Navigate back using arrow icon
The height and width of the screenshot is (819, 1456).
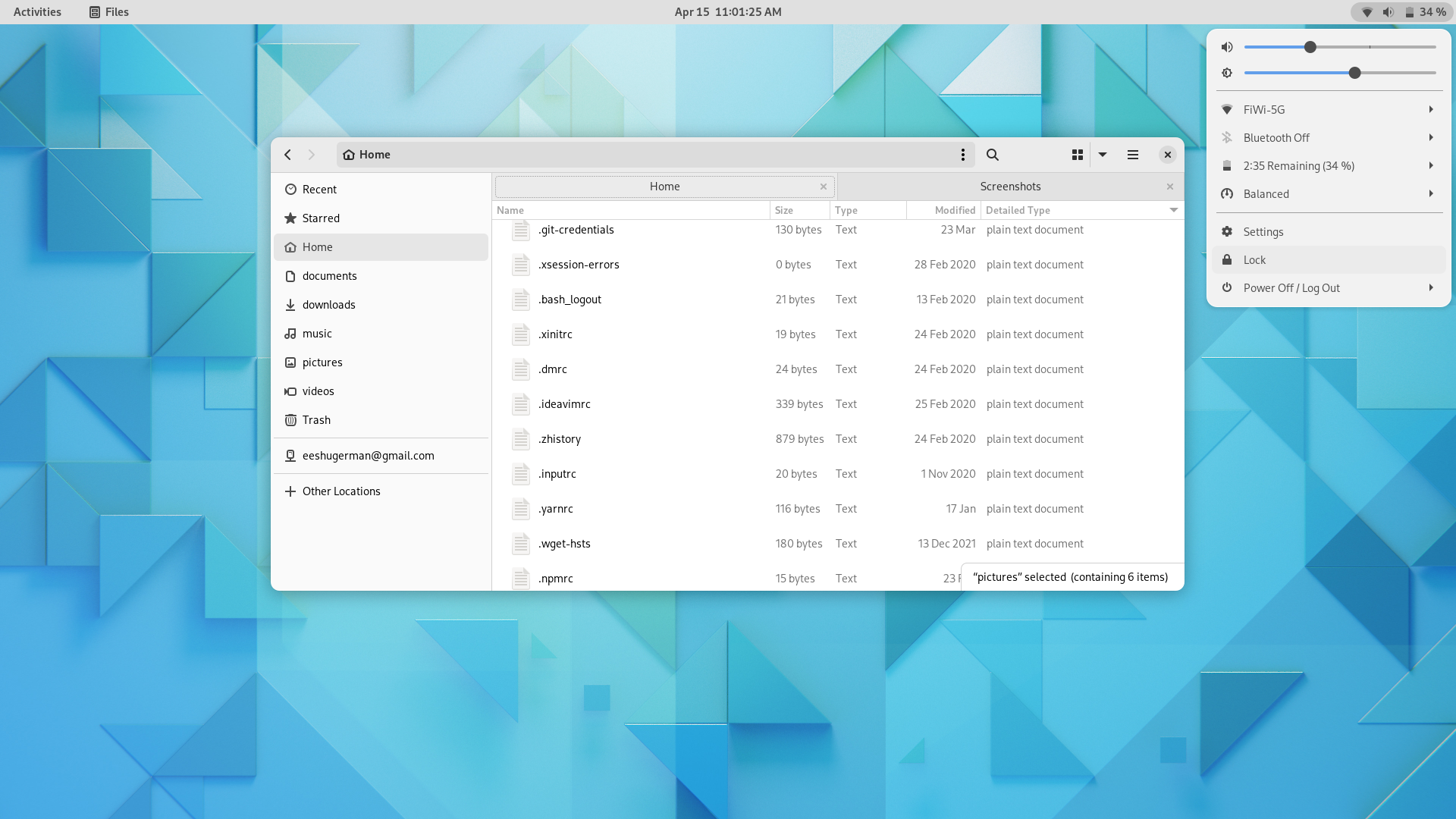[288, 154]
